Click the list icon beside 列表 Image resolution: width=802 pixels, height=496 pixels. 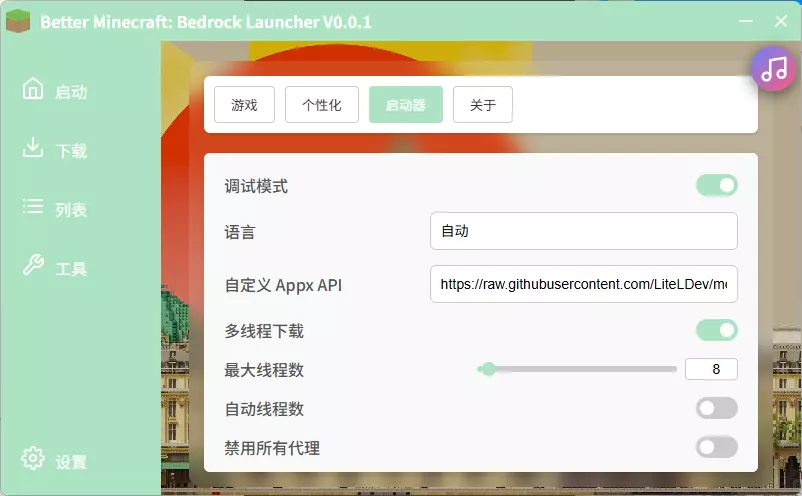click(33, 206)
